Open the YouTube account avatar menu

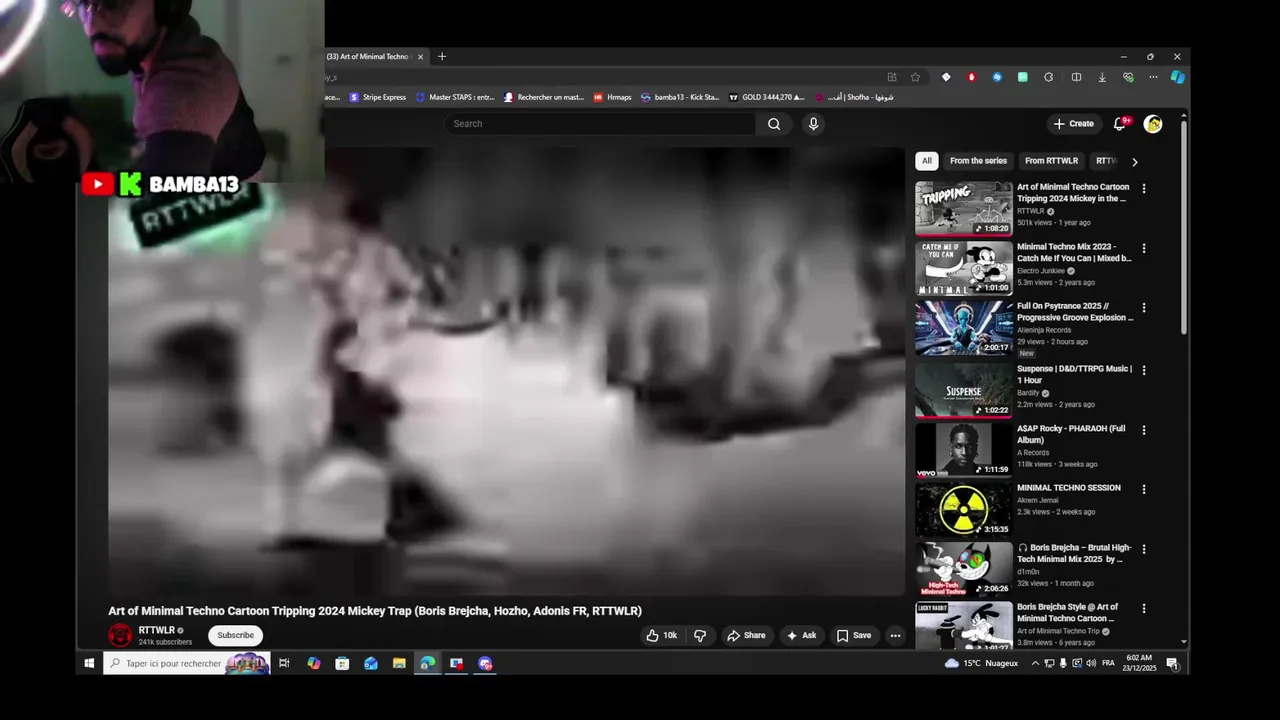1153,124
